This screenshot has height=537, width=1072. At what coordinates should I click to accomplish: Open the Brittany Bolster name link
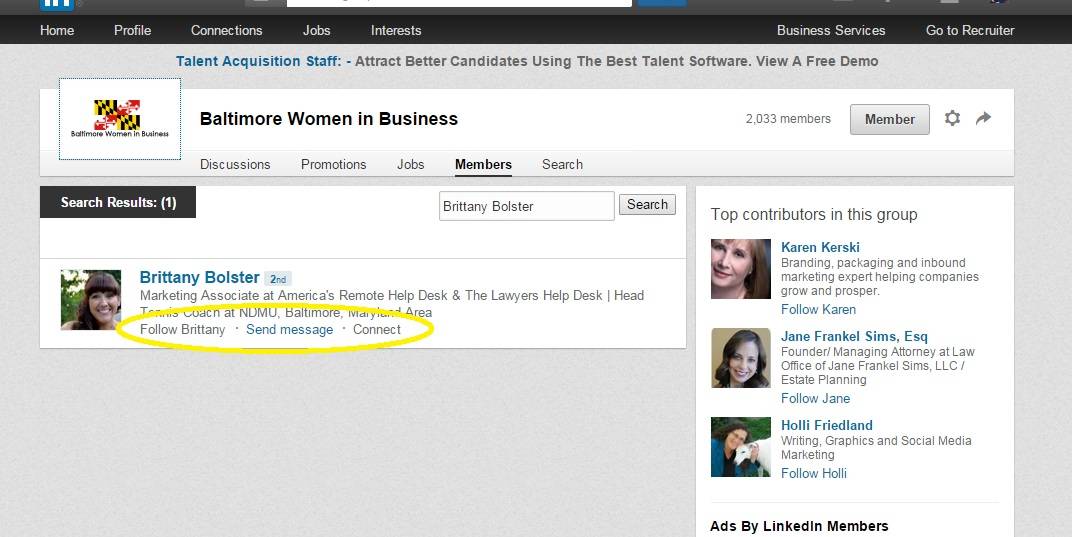click(x=200, y=277)
